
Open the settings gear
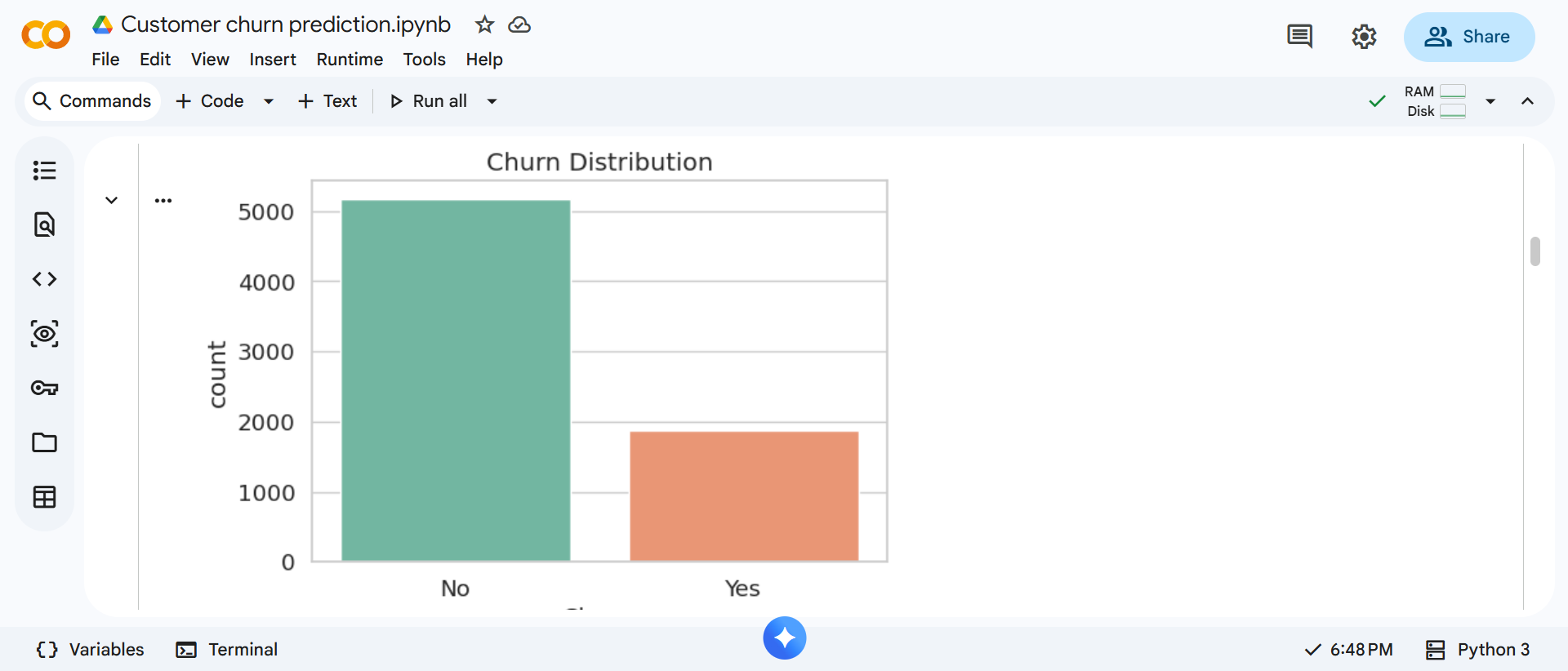(x=1364, y=37)
